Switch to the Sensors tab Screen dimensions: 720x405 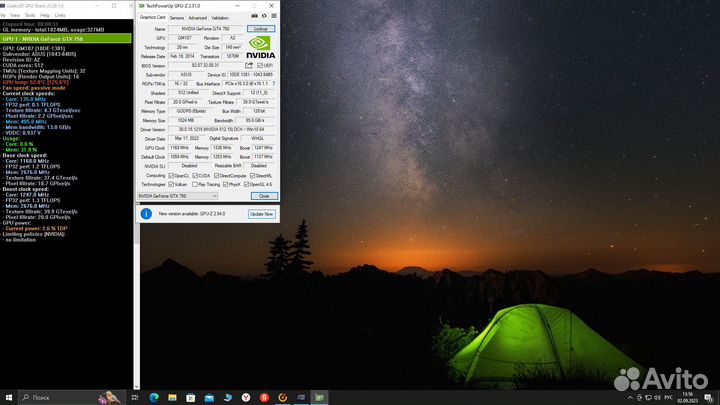coord(176,17)
